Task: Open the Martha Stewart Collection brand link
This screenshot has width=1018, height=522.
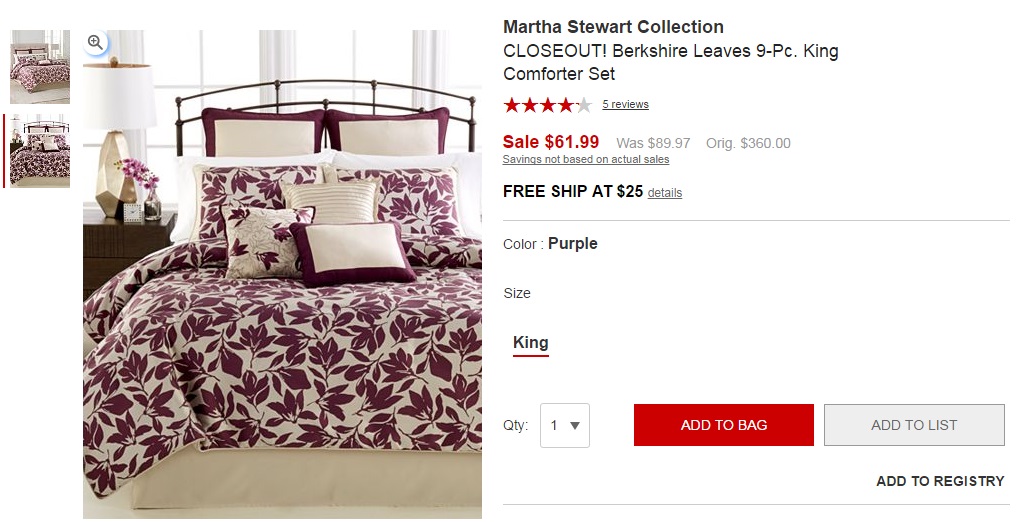Action: tap(613, 27)
